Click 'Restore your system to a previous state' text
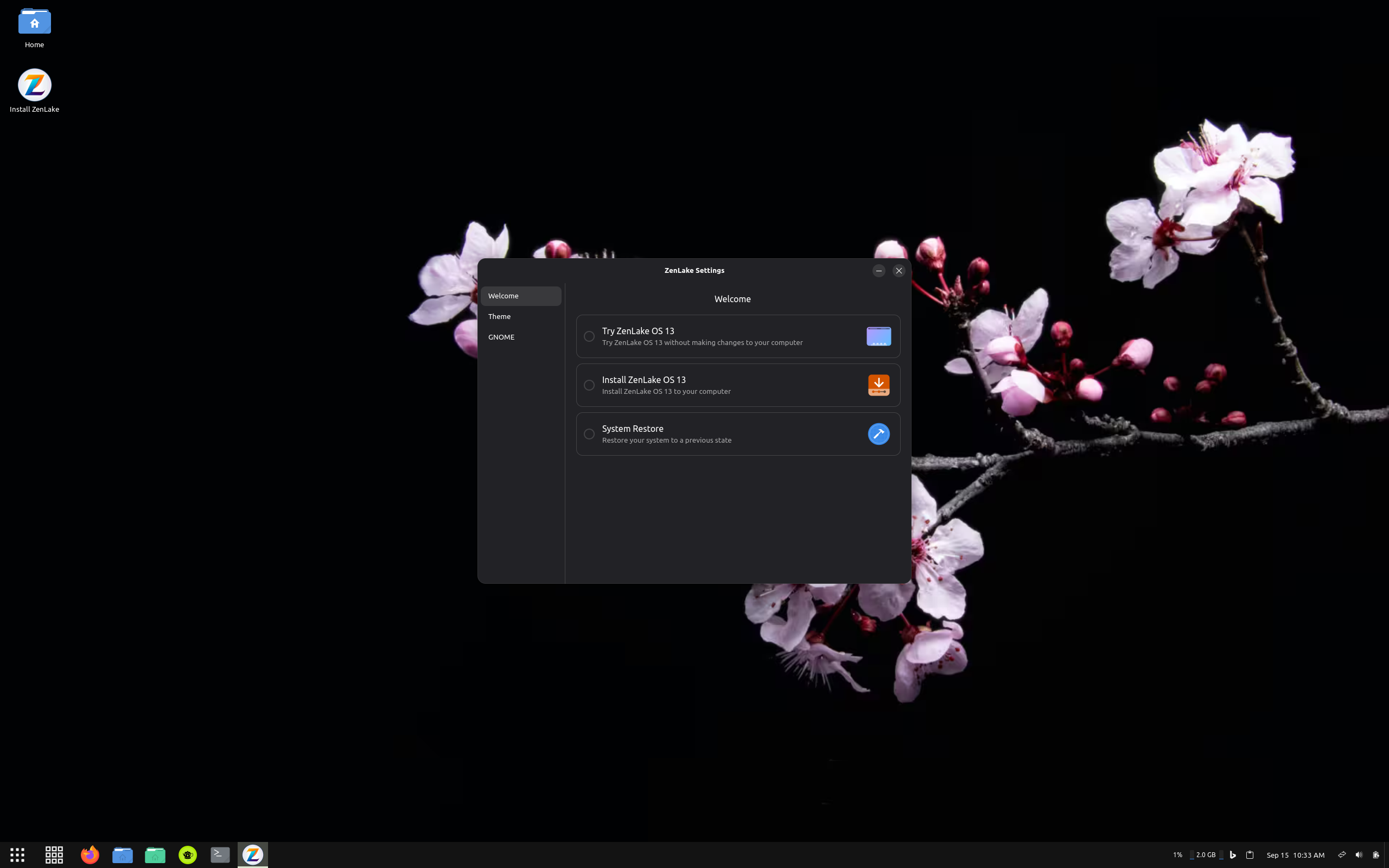The width and height of the screenshot is (1389, 868). click(x=666, y=441)
